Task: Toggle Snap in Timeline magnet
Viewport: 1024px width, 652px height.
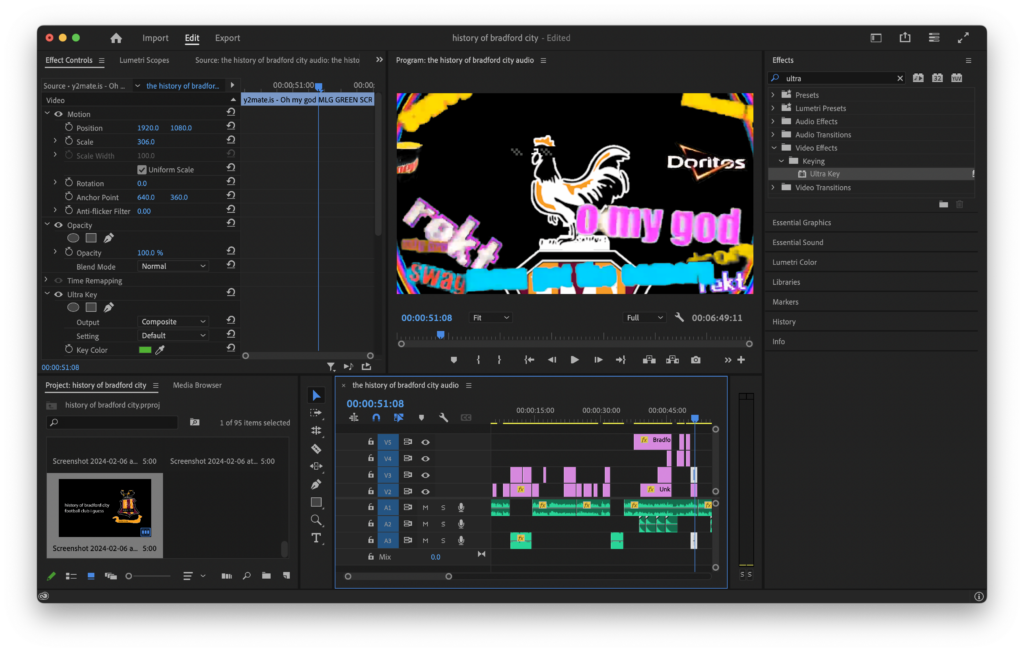Action: point(376,417)
